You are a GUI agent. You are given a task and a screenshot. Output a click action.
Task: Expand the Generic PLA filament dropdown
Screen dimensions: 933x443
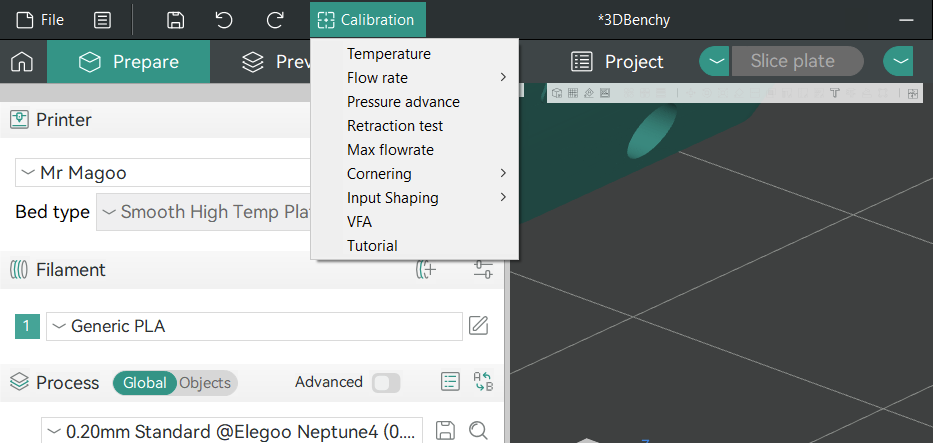(x=254, y=326)
